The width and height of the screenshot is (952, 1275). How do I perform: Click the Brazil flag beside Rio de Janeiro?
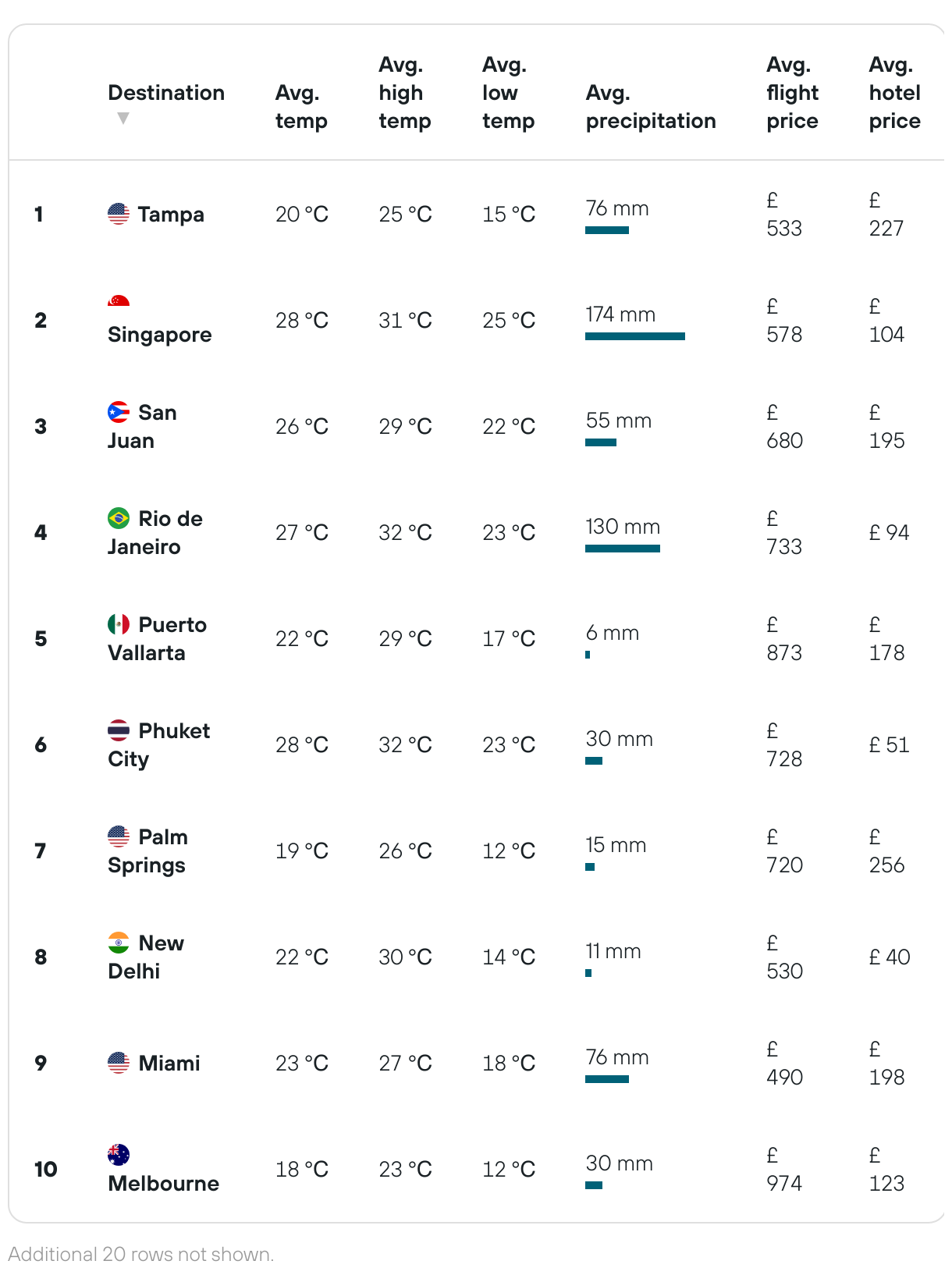coord(119,518)
